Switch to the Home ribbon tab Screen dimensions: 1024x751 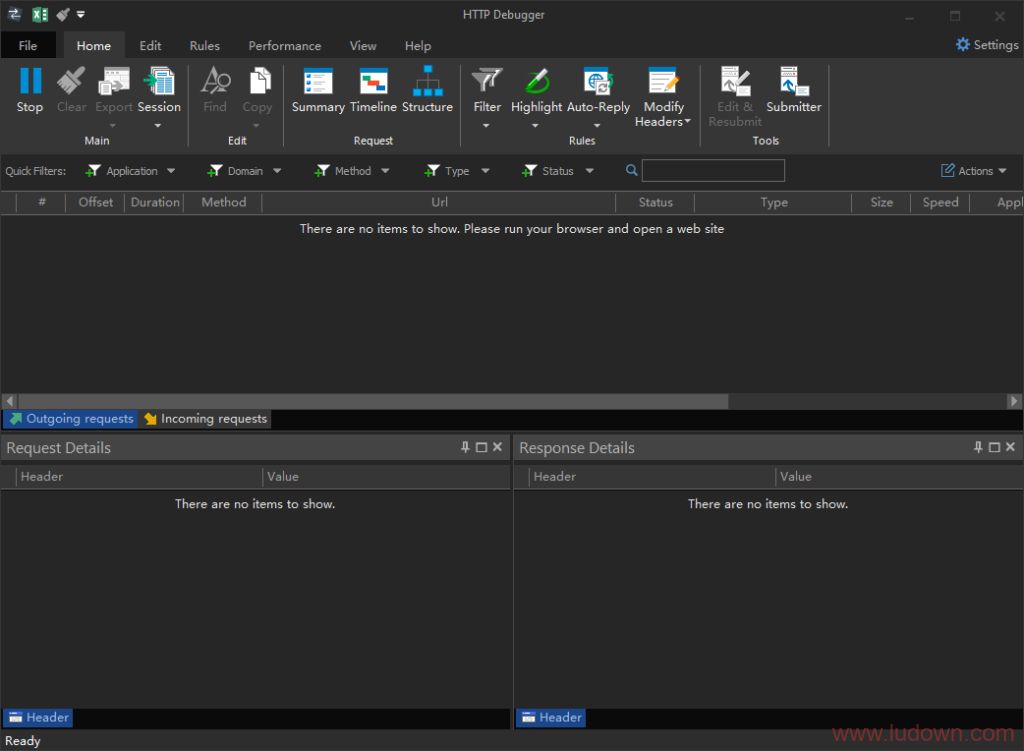93,46
